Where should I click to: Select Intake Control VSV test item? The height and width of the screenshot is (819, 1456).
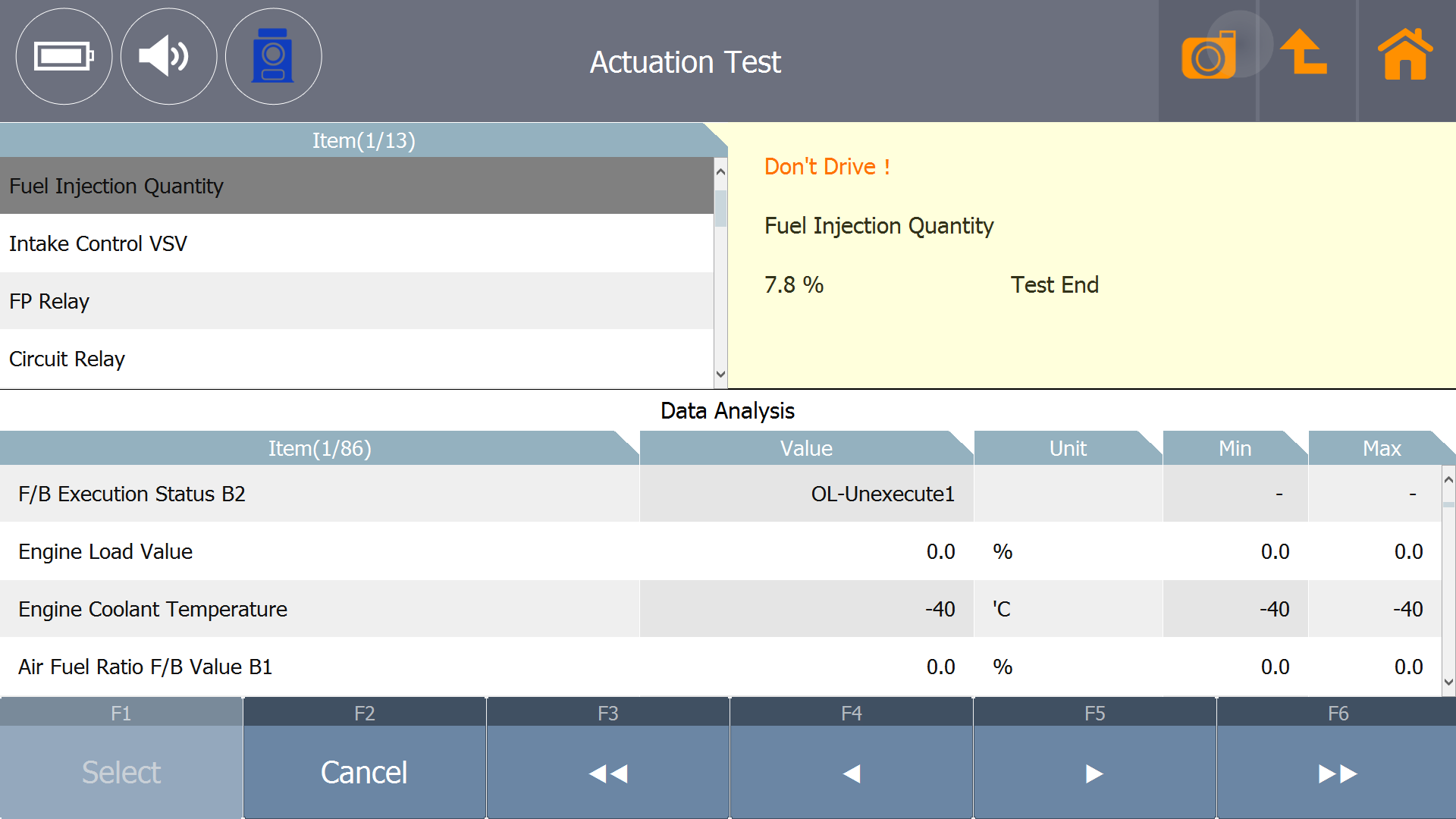tap(356, 243)
